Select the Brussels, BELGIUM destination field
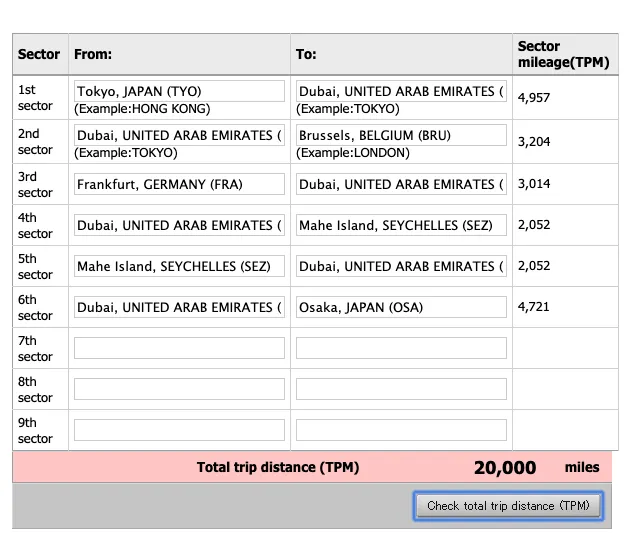The width and height of the screenshot is (643, 537). pos(401,135)
